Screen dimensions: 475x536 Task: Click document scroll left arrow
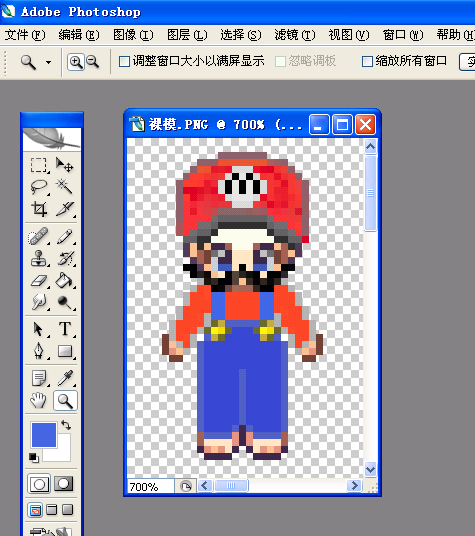click(x=205, y=485)
